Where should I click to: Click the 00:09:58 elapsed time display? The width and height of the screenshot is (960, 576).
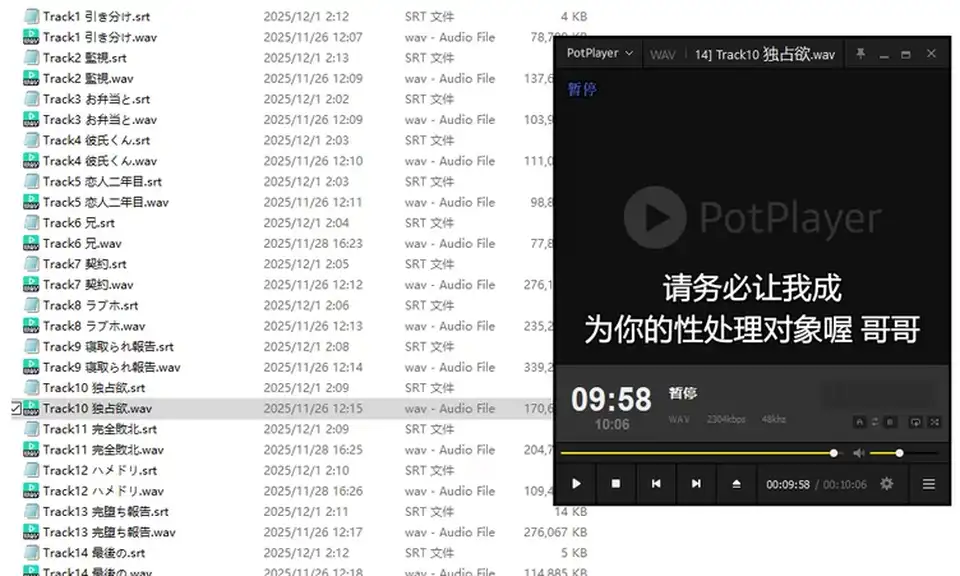(x=788, y=485)
